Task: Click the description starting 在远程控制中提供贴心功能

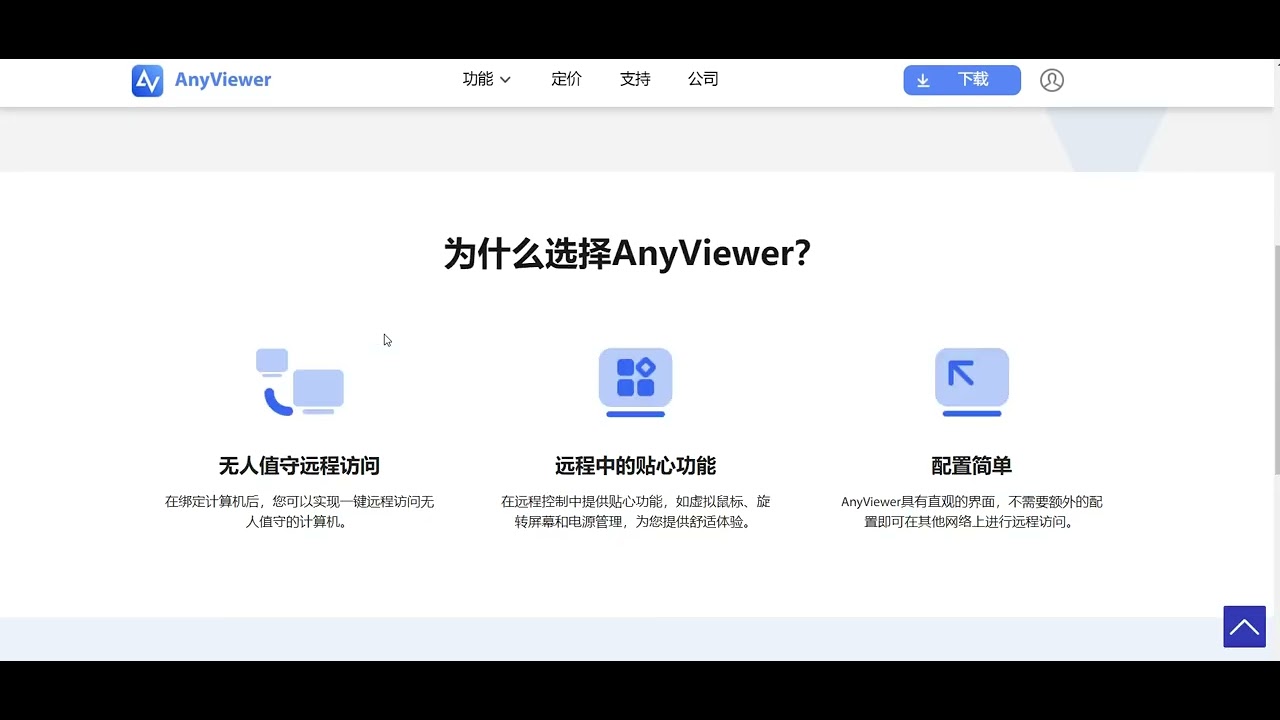Action: (636, 511)
